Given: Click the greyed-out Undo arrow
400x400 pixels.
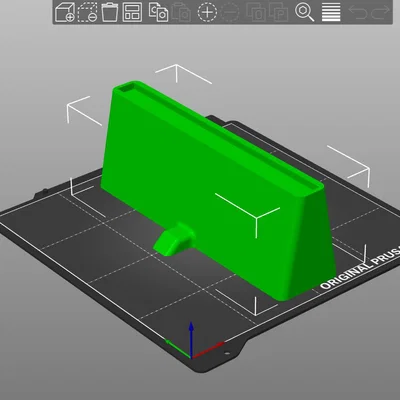Looking at the screenshot, I should [x=358, y=12].
